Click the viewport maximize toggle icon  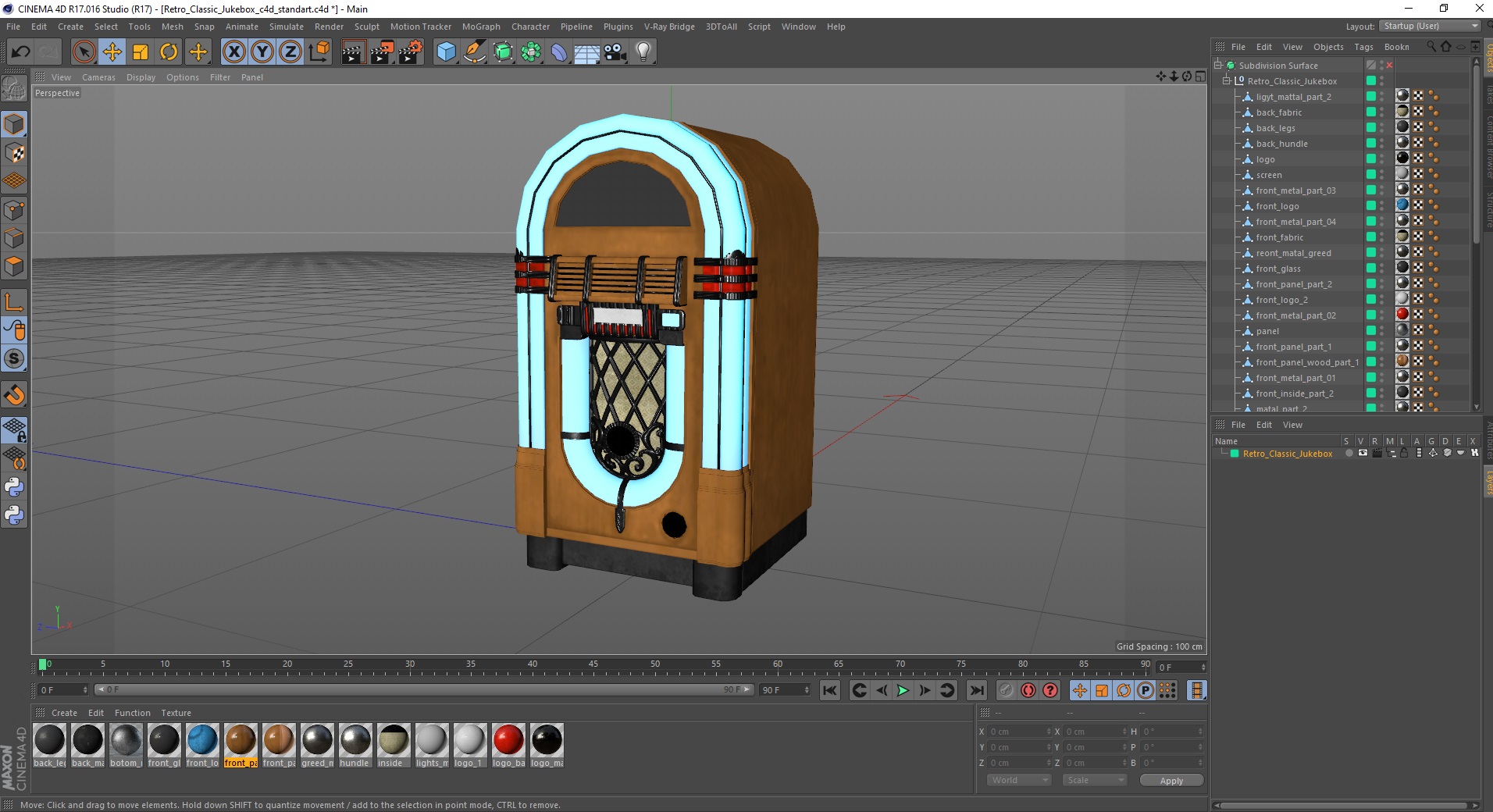tap(1199, 77)
